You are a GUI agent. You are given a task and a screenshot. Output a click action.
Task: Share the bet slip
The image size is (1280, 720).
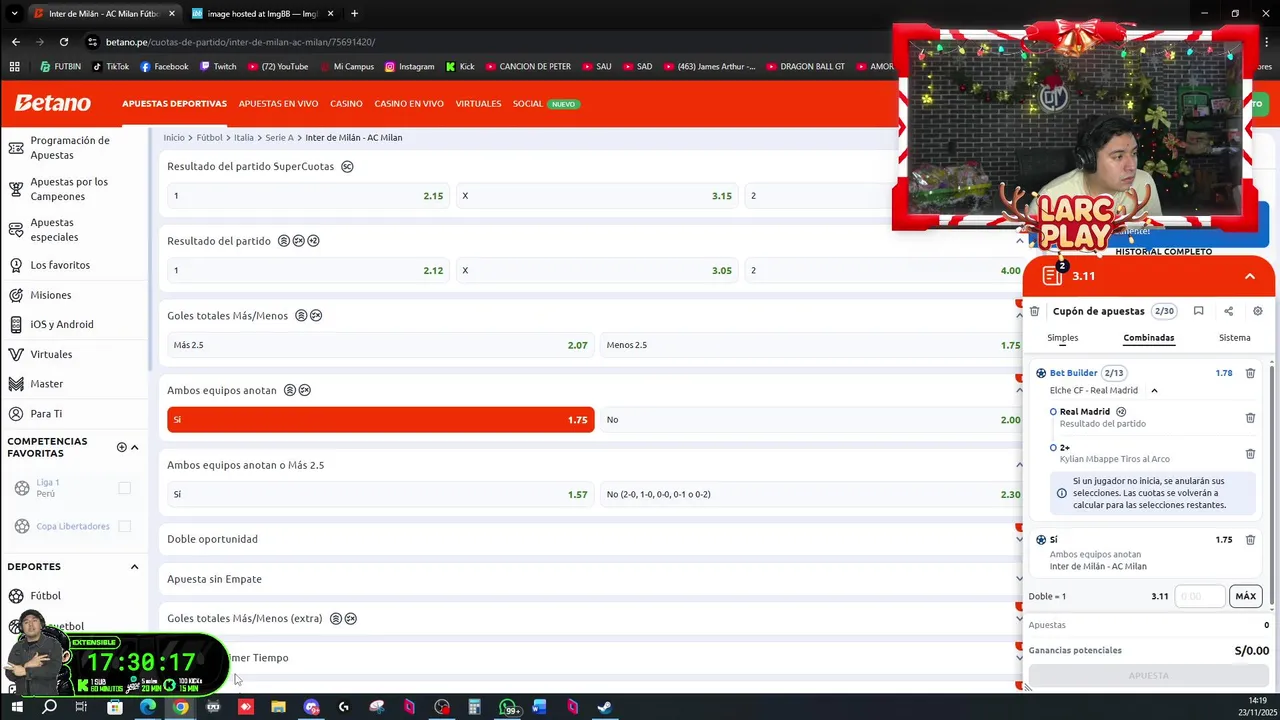click(1228, 311)
